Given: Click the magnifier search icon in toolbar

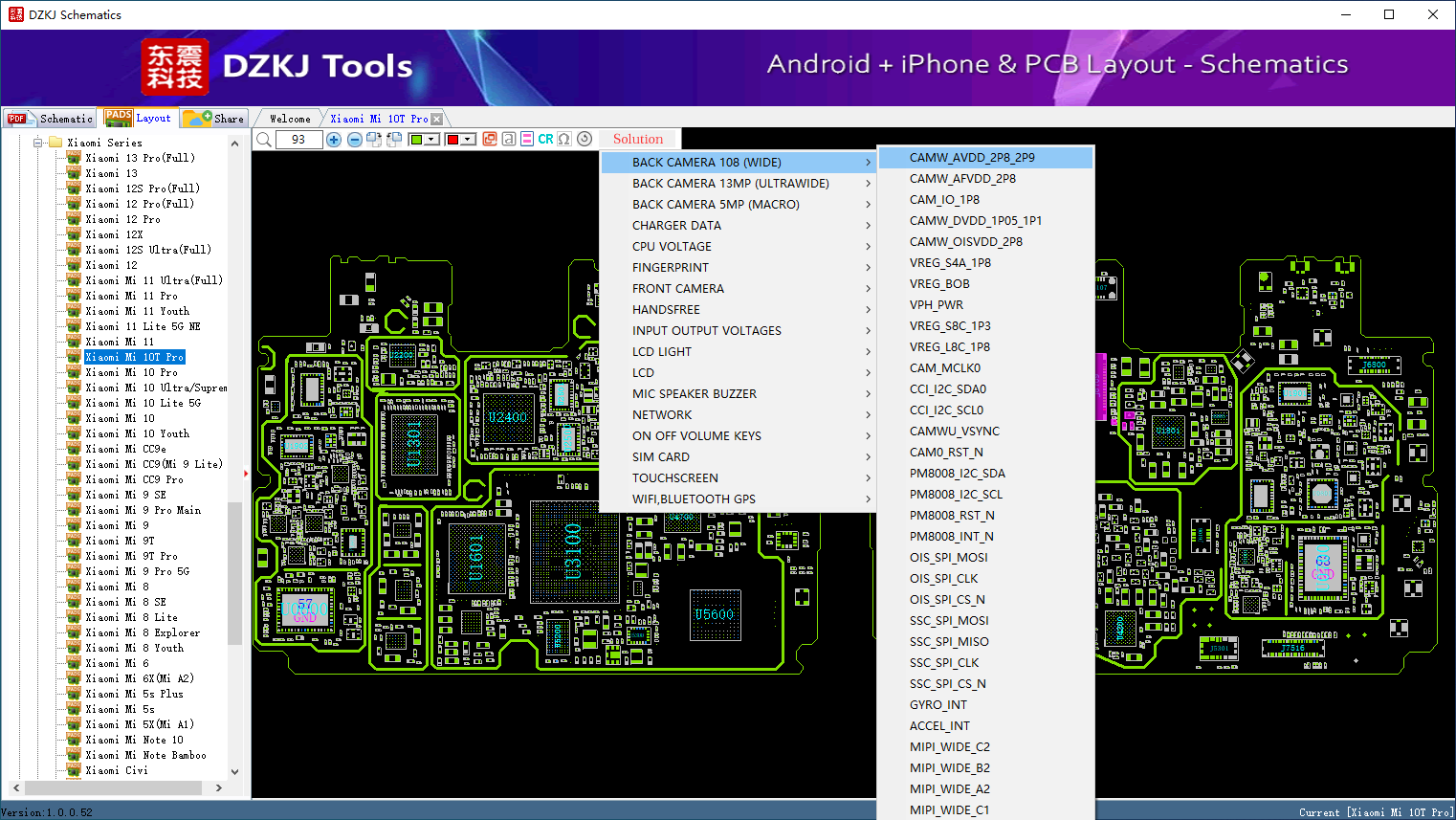Looking at the screenshot, I should point(264,140).
